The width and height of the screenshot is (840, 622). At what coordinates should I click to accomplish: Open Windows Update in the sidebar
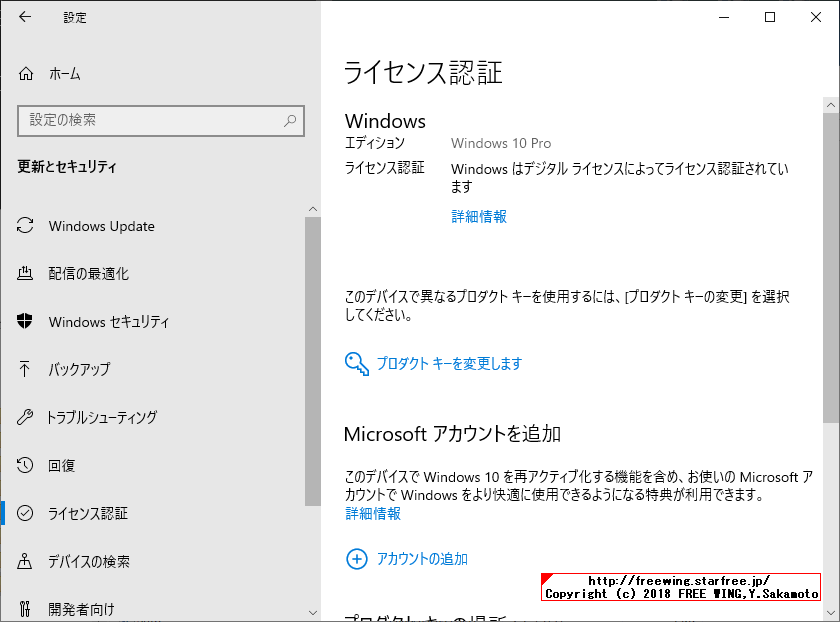tap(100, 226)
